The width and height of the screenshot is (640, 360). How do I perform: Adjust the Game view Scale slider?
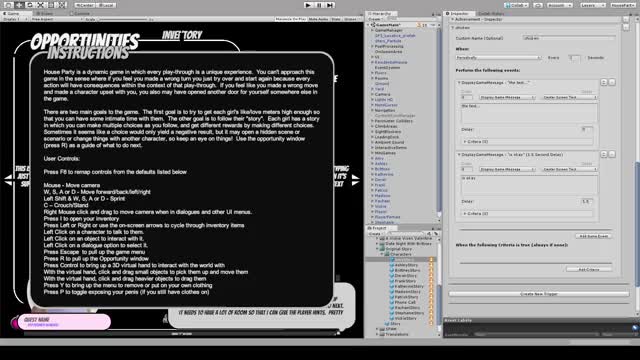[122, 19]
